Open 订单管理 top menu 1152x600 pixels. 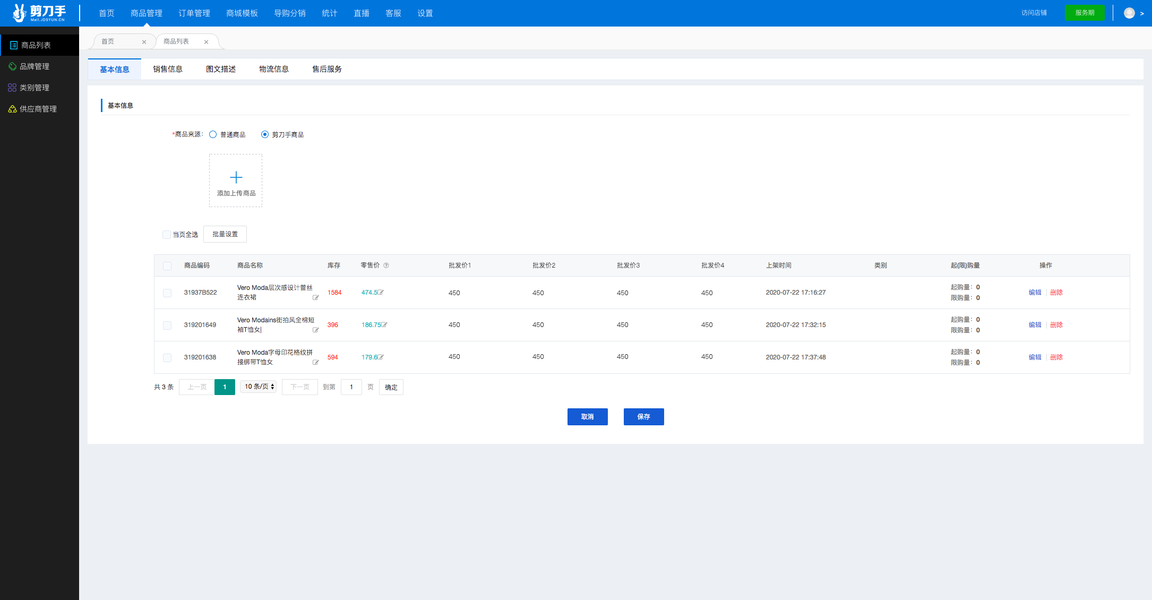point(194,13)
